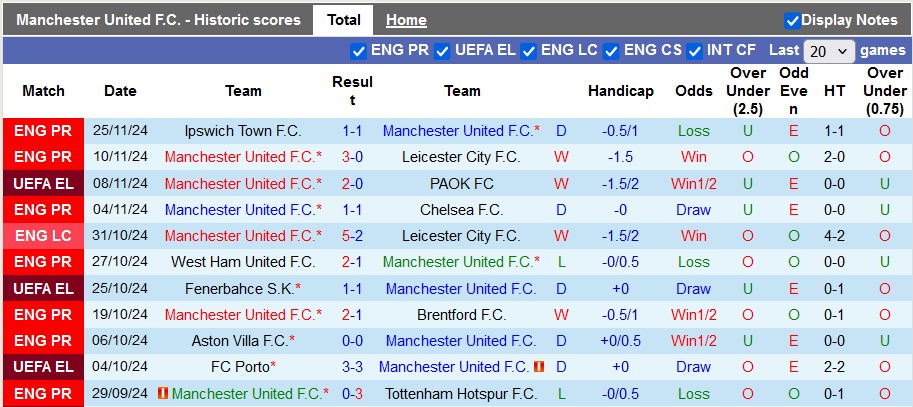This screenshot has height=407, width=913.
Task: Click red card icon in FC Porto row
Action: coord(539,367)
